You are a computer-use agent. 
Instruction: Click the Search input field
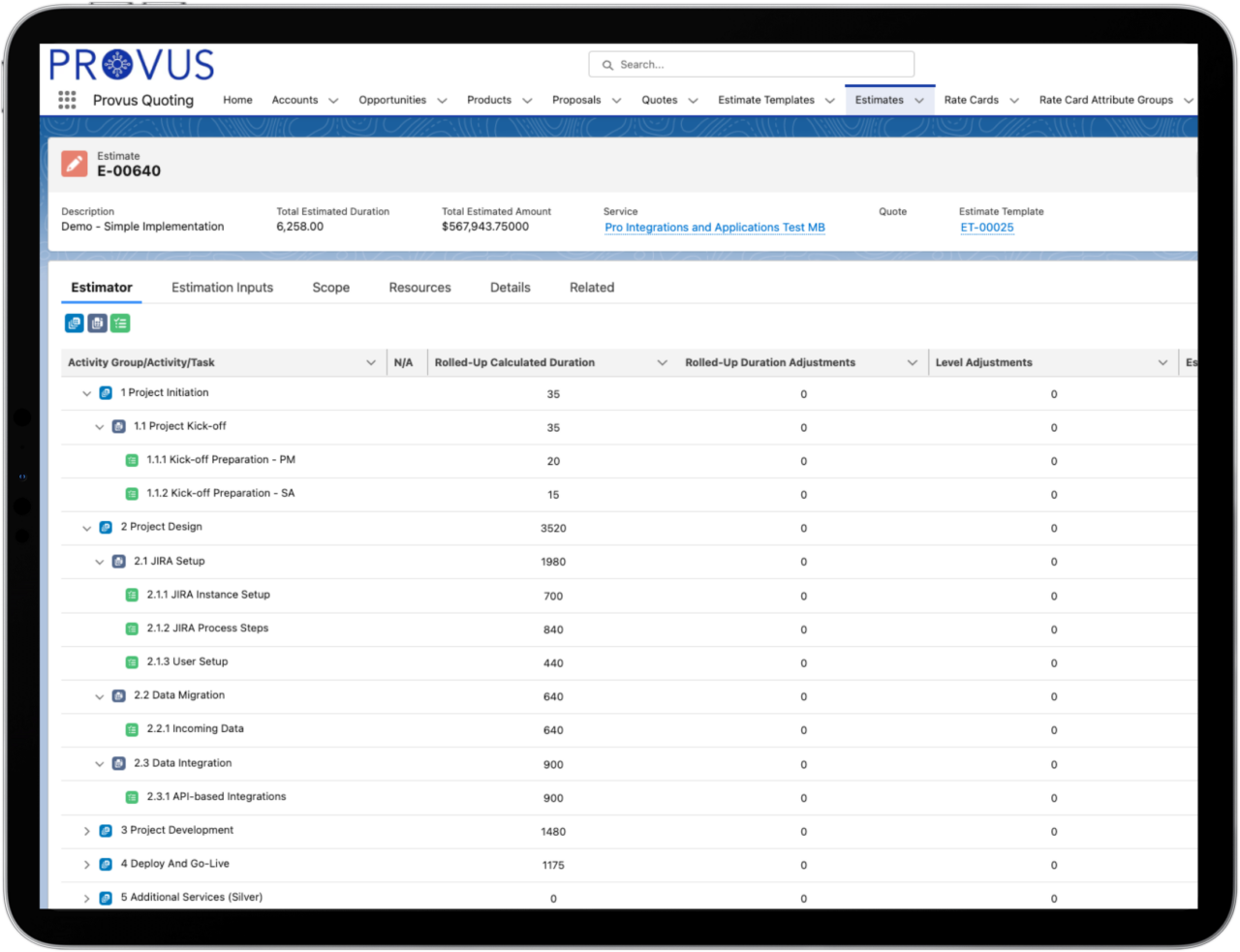click(751, 64)
